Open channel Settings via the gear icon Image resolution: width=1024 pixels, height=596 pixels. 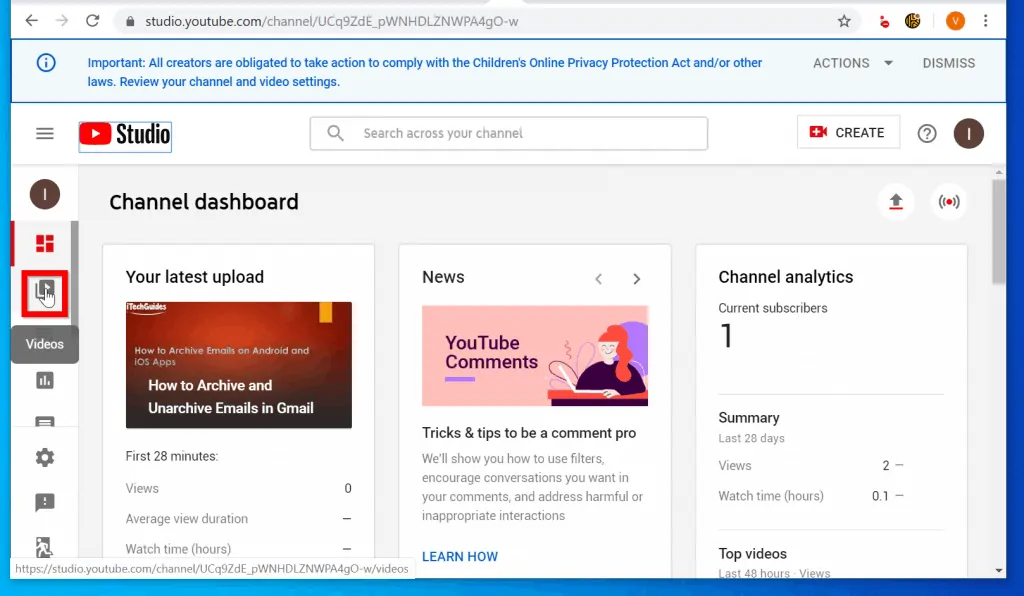click(x=44, y=457)
